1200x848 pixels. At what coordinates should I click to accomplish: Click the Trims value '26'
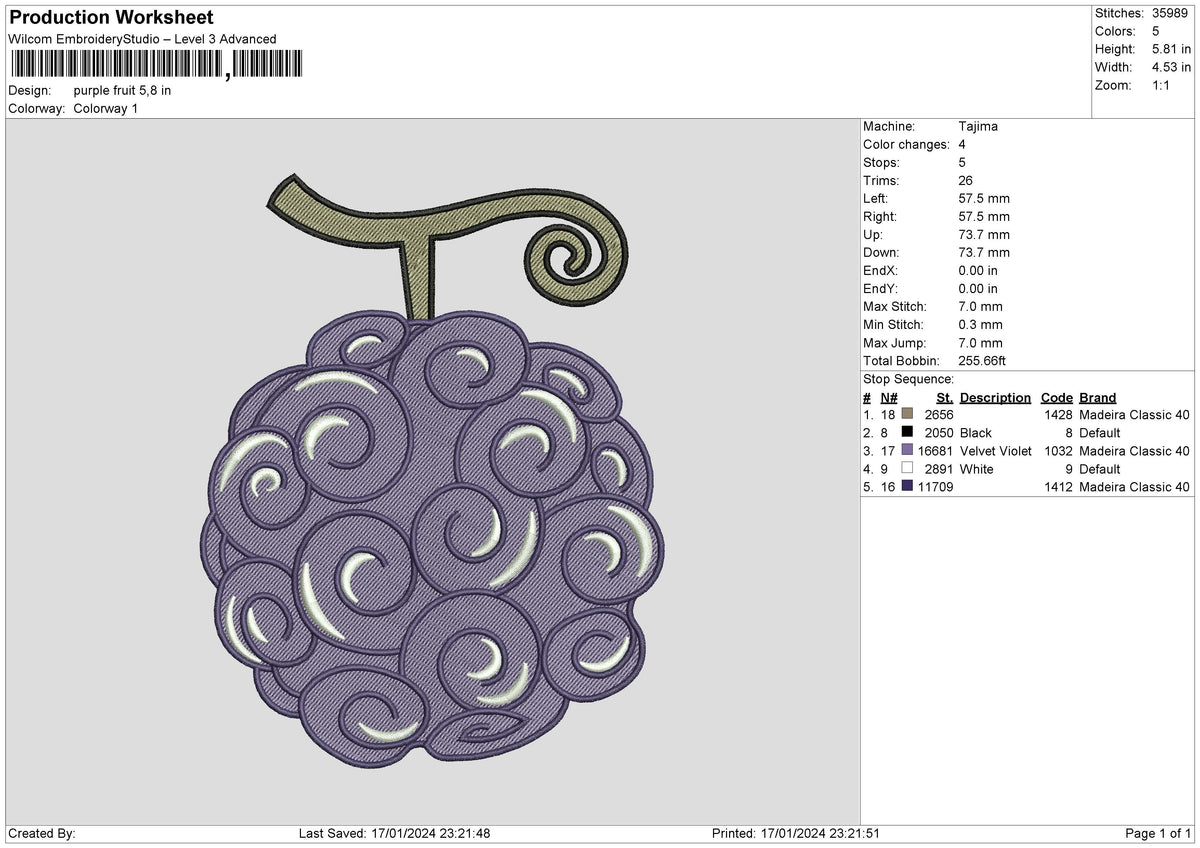tap(965, 181)
